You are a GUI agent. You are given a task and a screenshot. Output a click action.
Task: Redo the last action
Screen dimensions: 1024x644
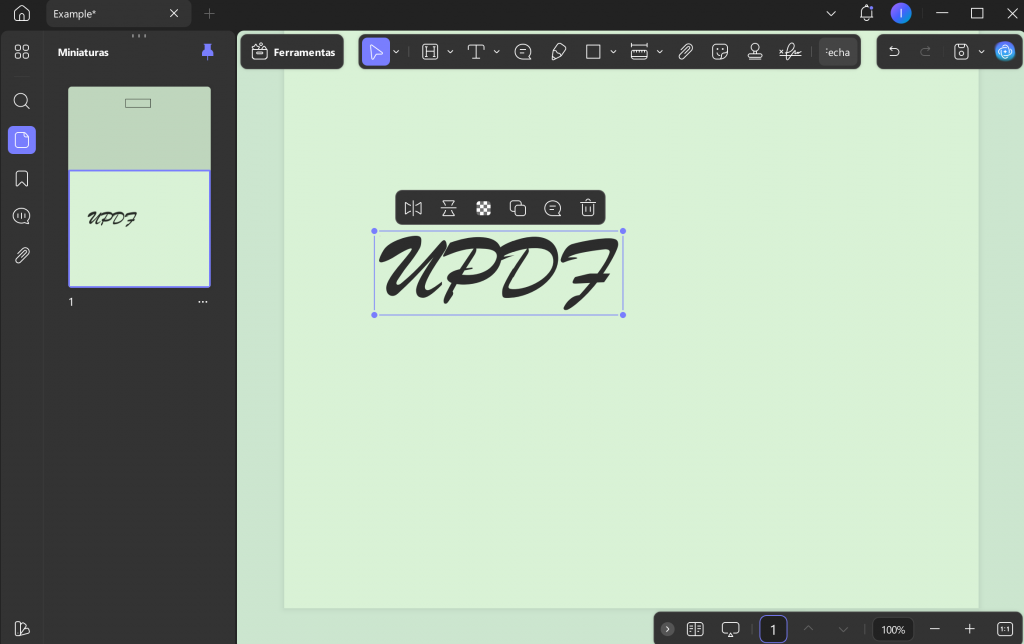tap(925, 52)
